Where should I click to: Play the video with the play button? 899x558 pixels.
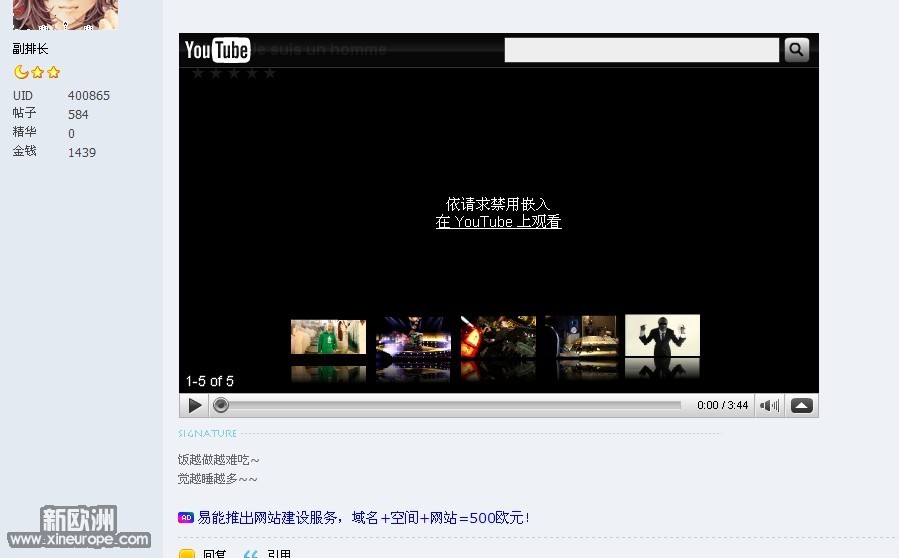195,405
